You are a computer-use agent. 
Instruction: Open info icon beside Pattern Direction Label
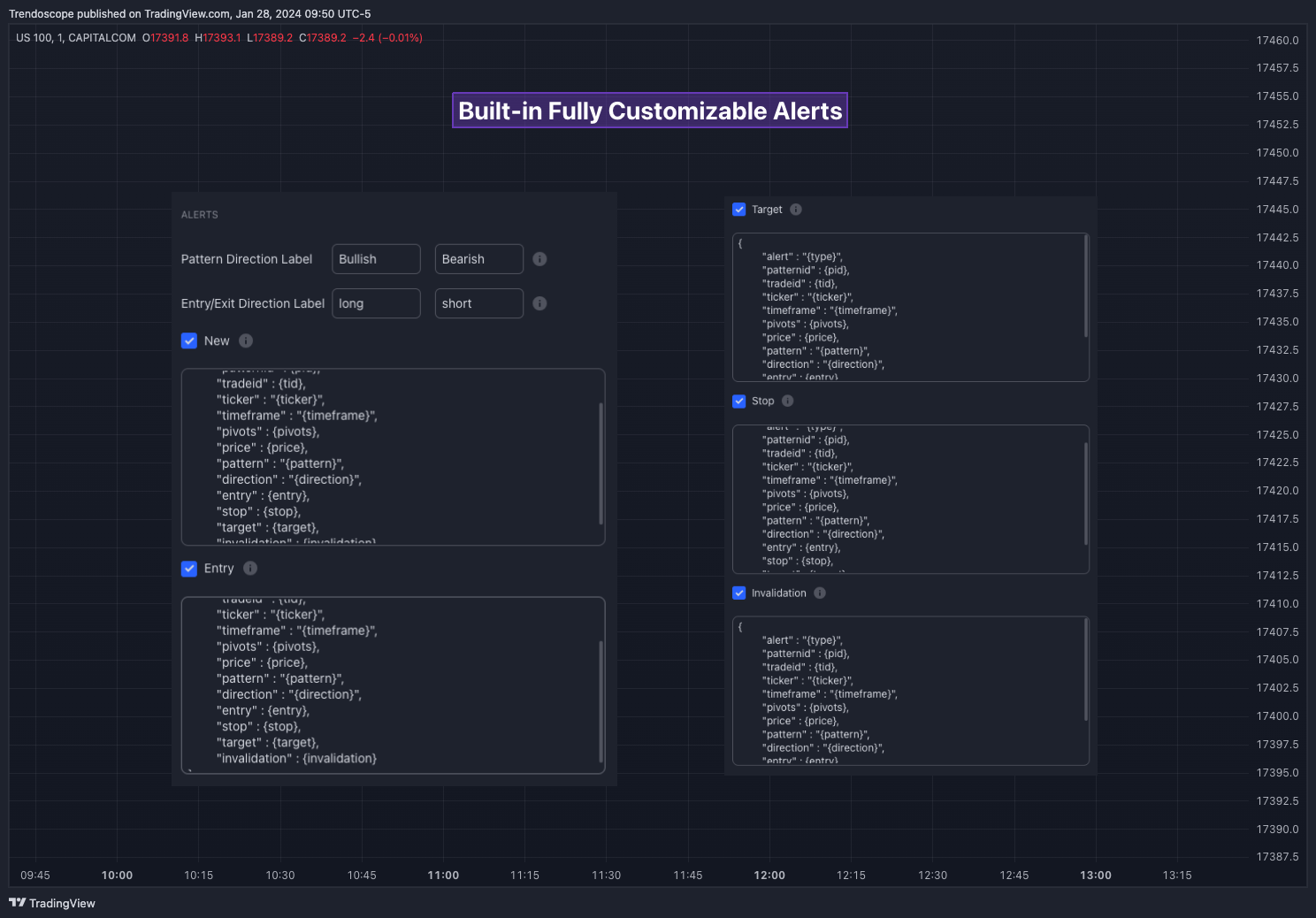[539, 259]
